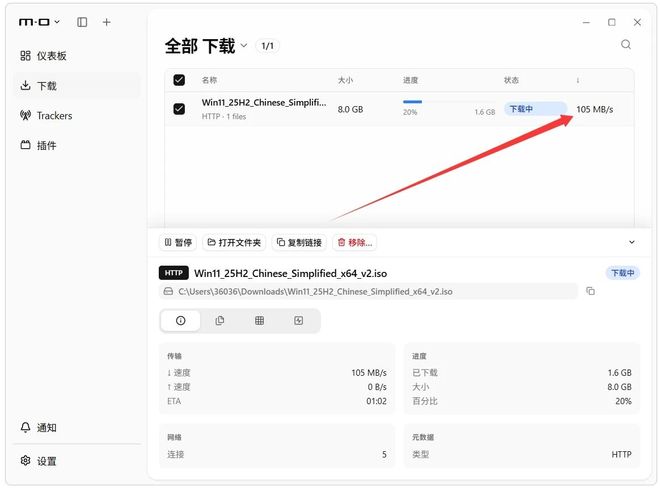Toggle the sidebar panel icon

coord(82,22)
